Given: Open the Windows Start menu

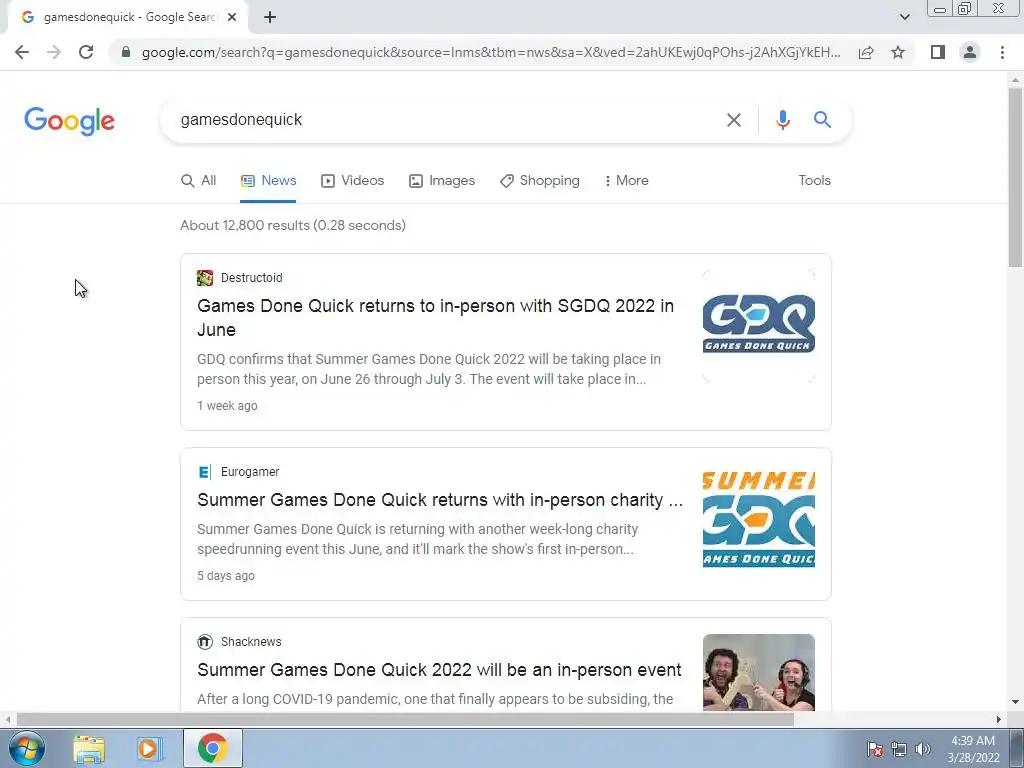Looking at the screenshot, I should [26, 748].
